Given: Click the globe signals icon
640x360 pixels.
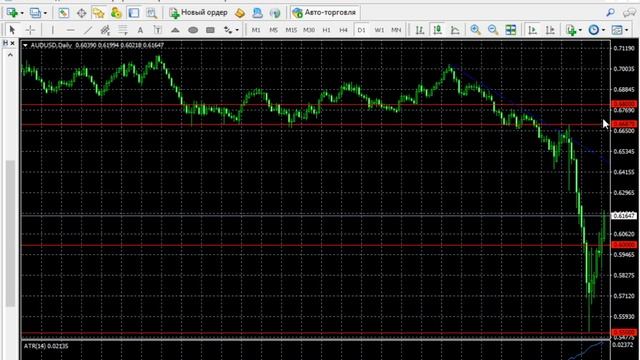Looking at the screenshot, I should point(275,13).
